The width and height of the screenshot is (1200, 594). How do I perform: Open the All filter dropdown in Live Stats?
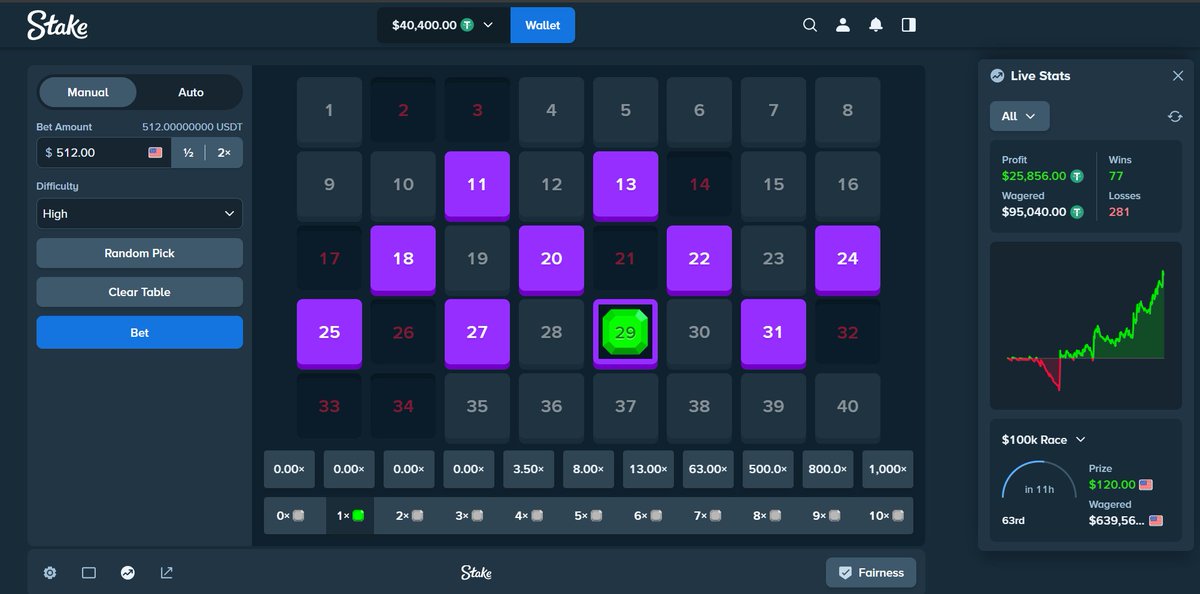tap(1019, 116)
